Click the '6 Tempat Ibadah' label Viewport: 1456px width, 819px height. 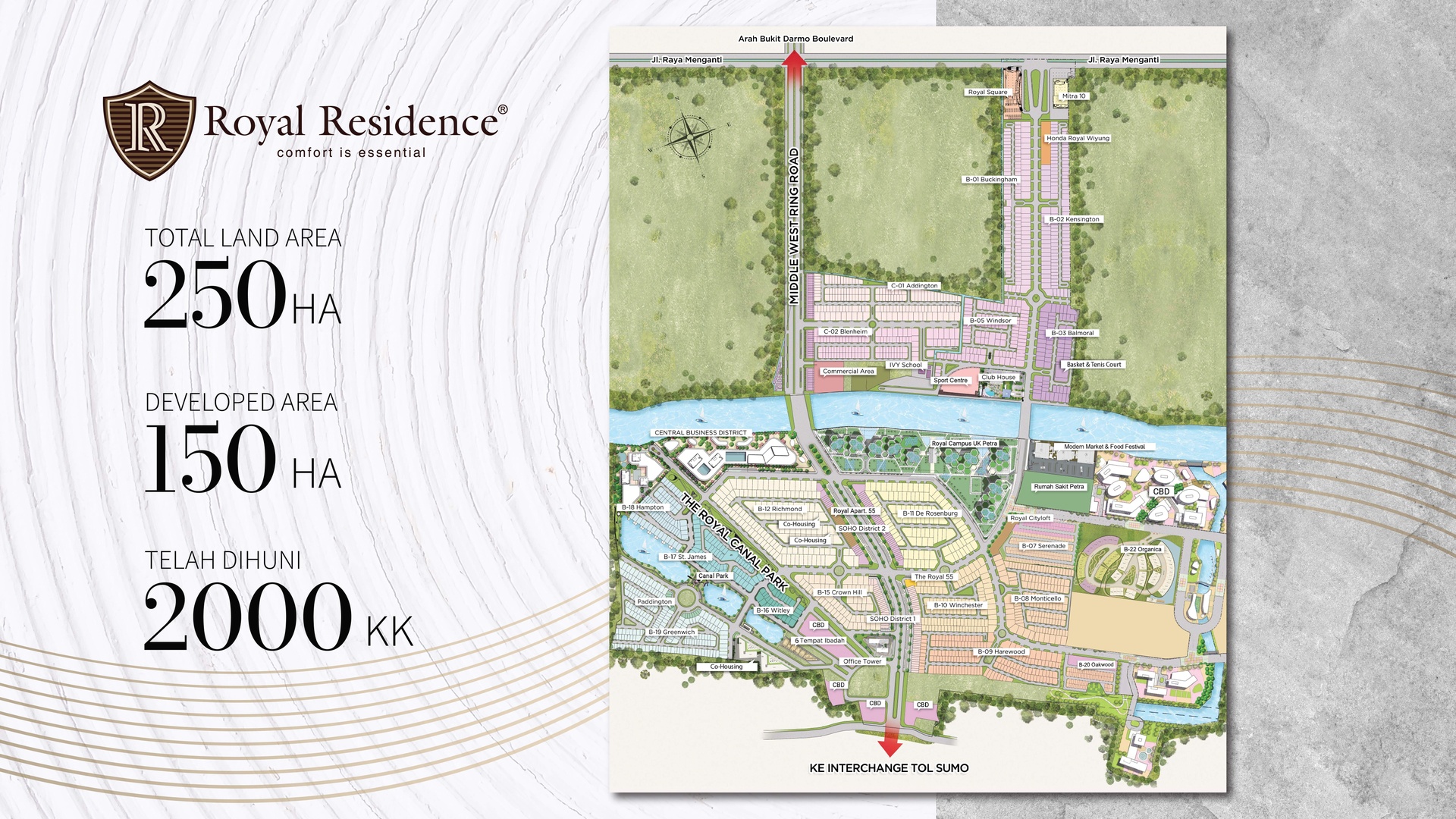819,641
